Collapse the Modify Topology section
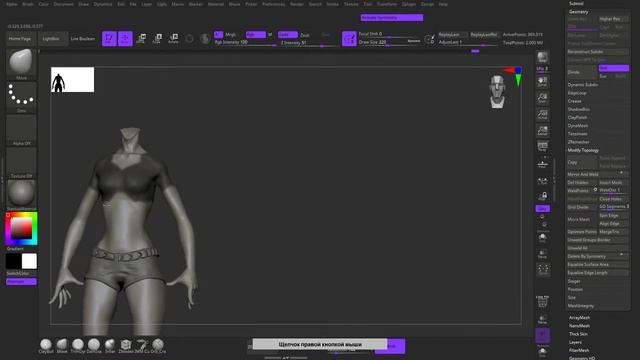Screen dimensions: 640x360 tap(583, 150)
